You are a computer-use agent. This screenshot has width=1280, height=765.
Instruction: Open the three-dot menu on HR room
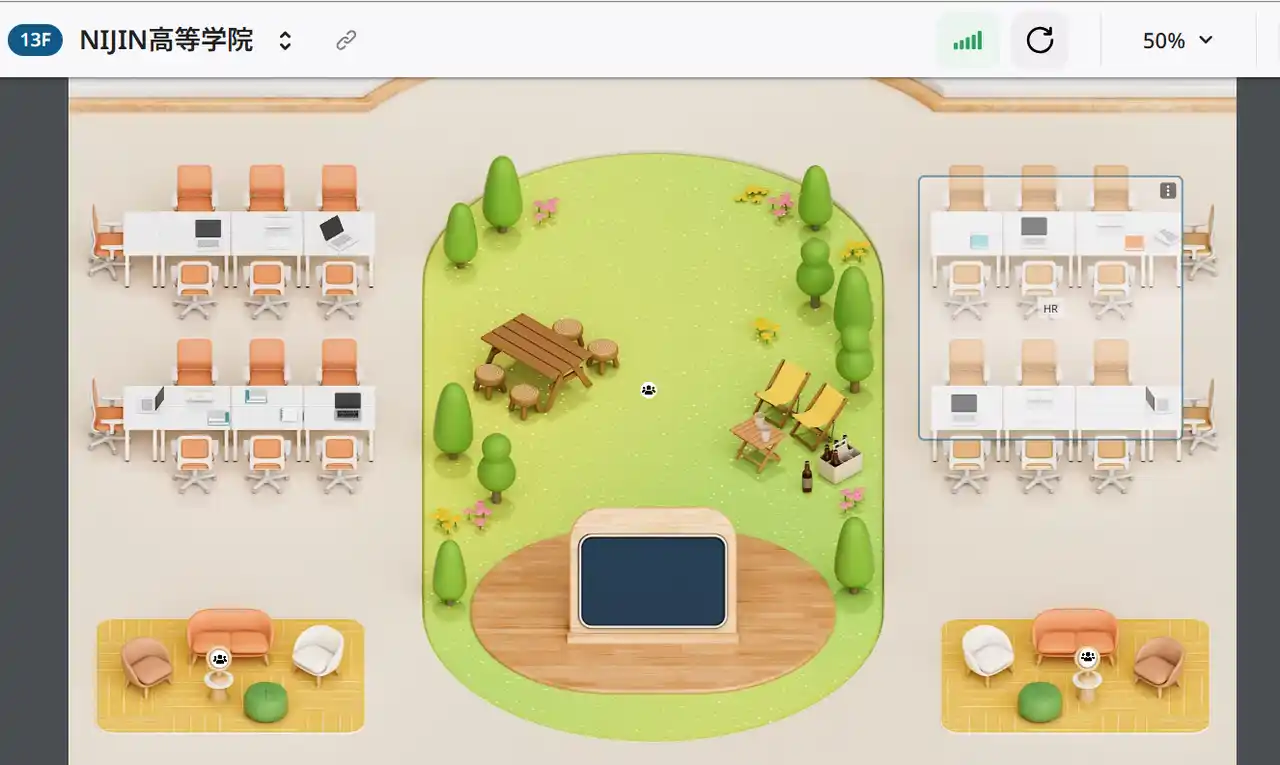tap(1167, 191)
